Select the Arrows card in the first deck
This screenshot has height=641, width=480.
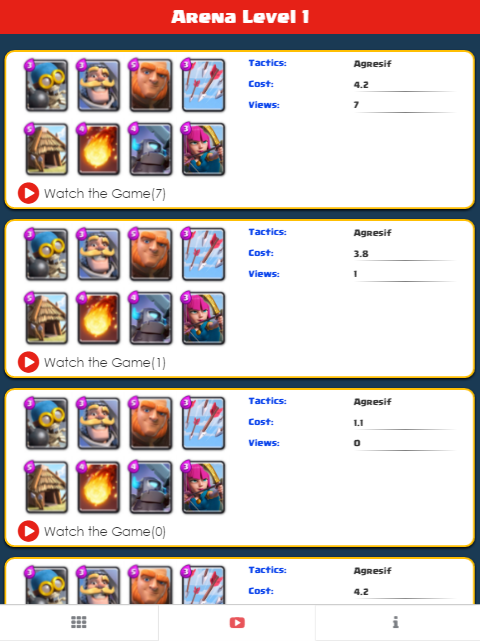[203, 85]
